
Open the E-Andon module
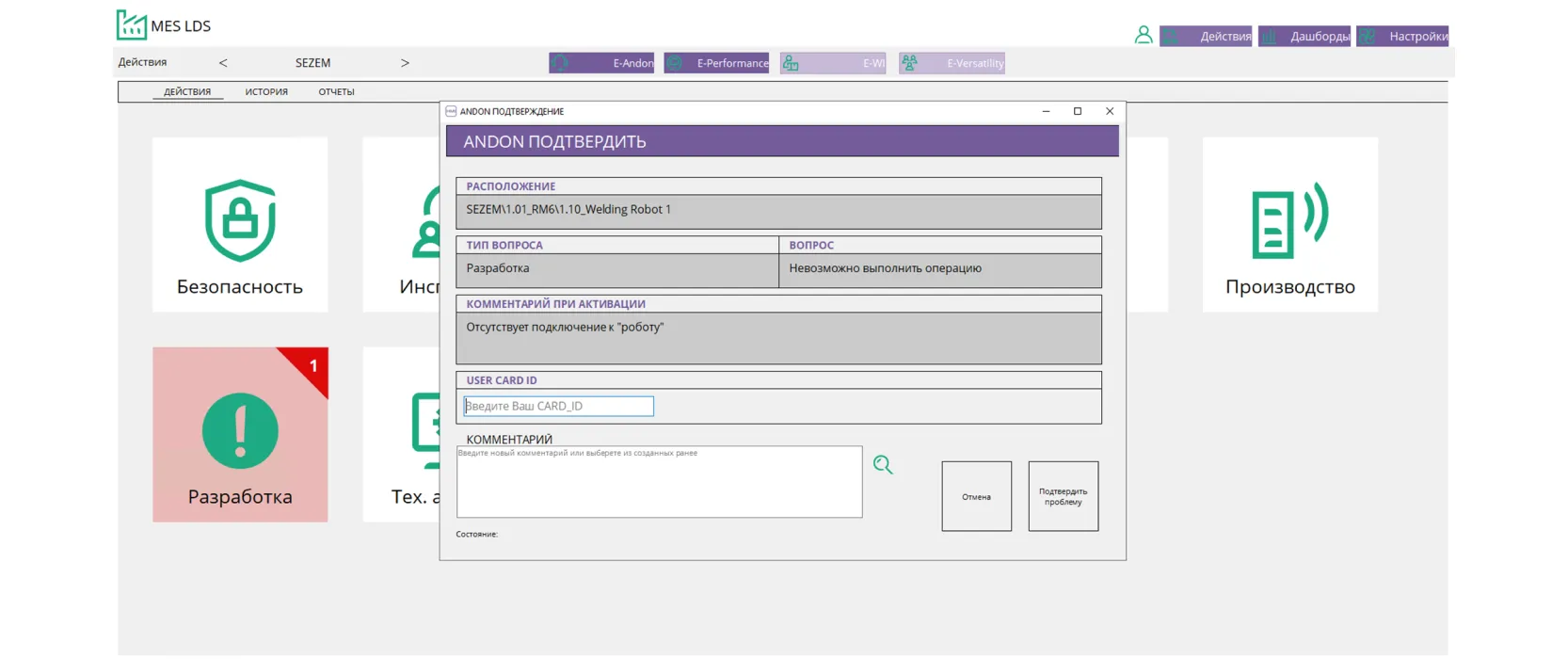601,63
